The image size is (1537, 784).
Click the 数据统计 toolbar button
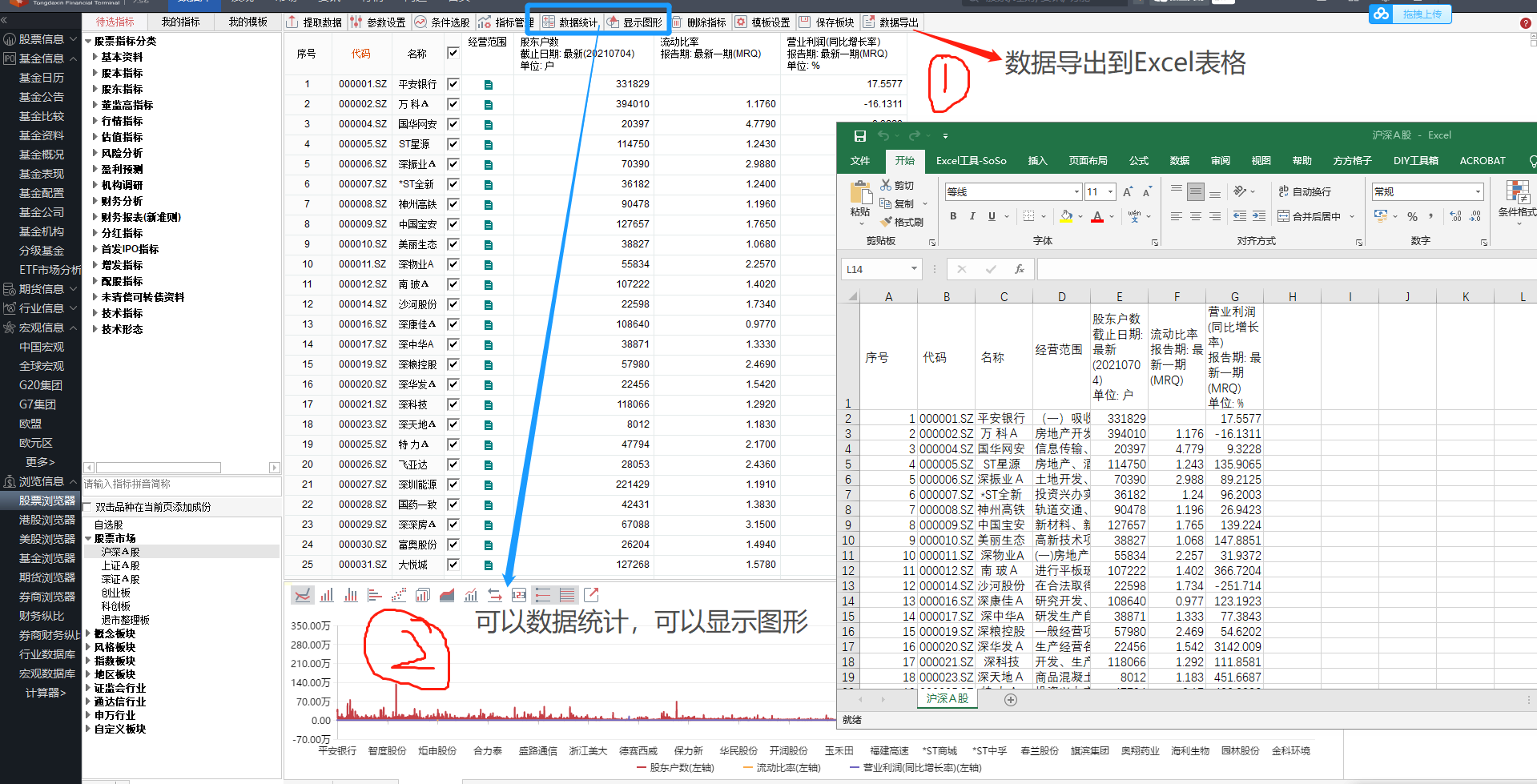(569, 22)
